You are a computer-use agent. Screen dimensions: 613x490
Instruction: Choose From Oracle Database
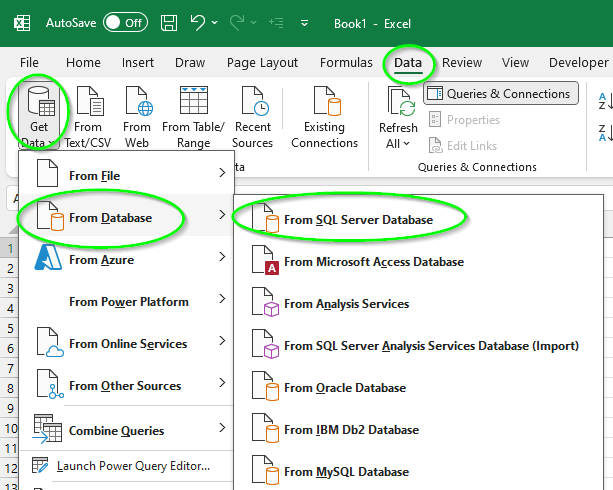[419, 385]
